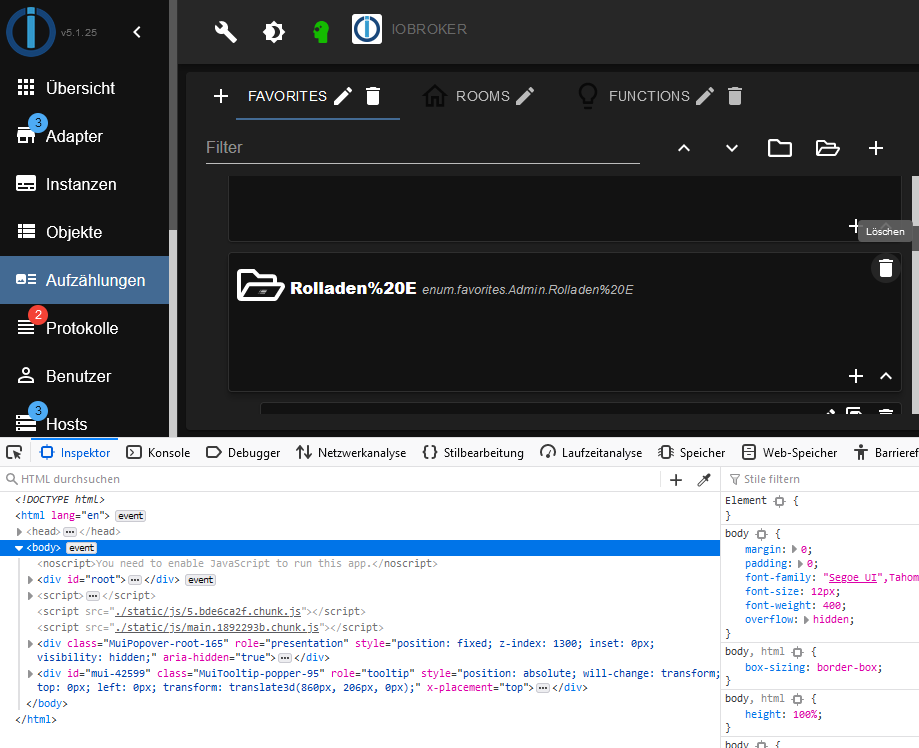The image size is (919, 748).
Task: Delete the FUNCTIONS category with trash icon
Action: point(735,96)
